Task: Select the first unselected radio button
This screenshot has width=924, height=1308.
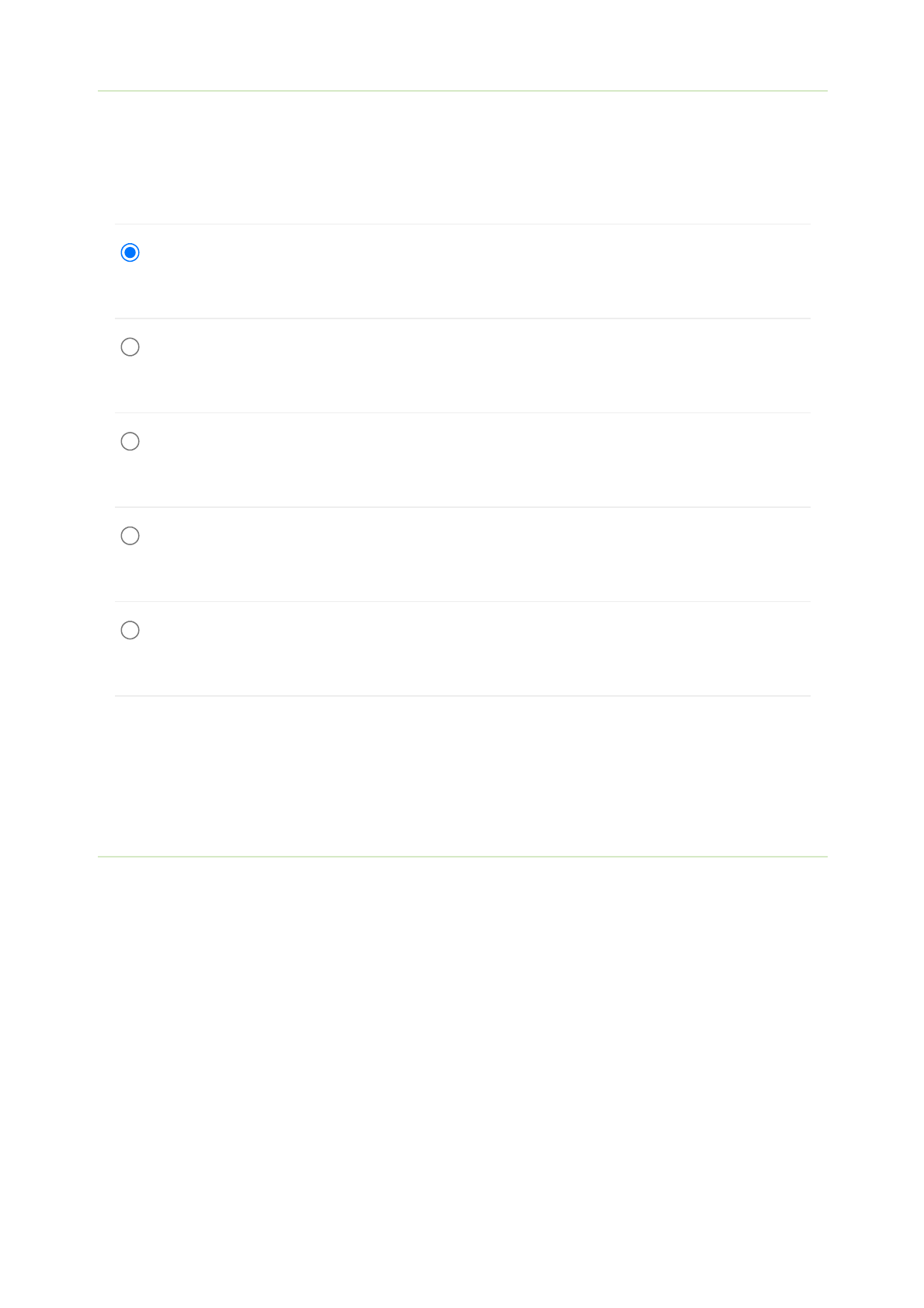Action: pyautogui.click(x=130, y=347)
